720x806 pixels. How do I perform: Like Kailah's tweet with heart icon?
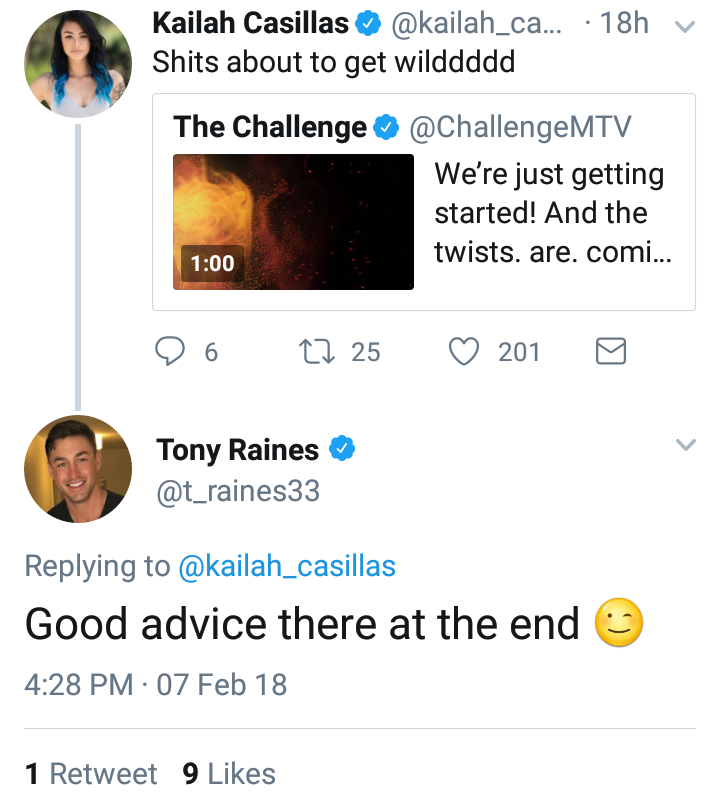[464, 352]
